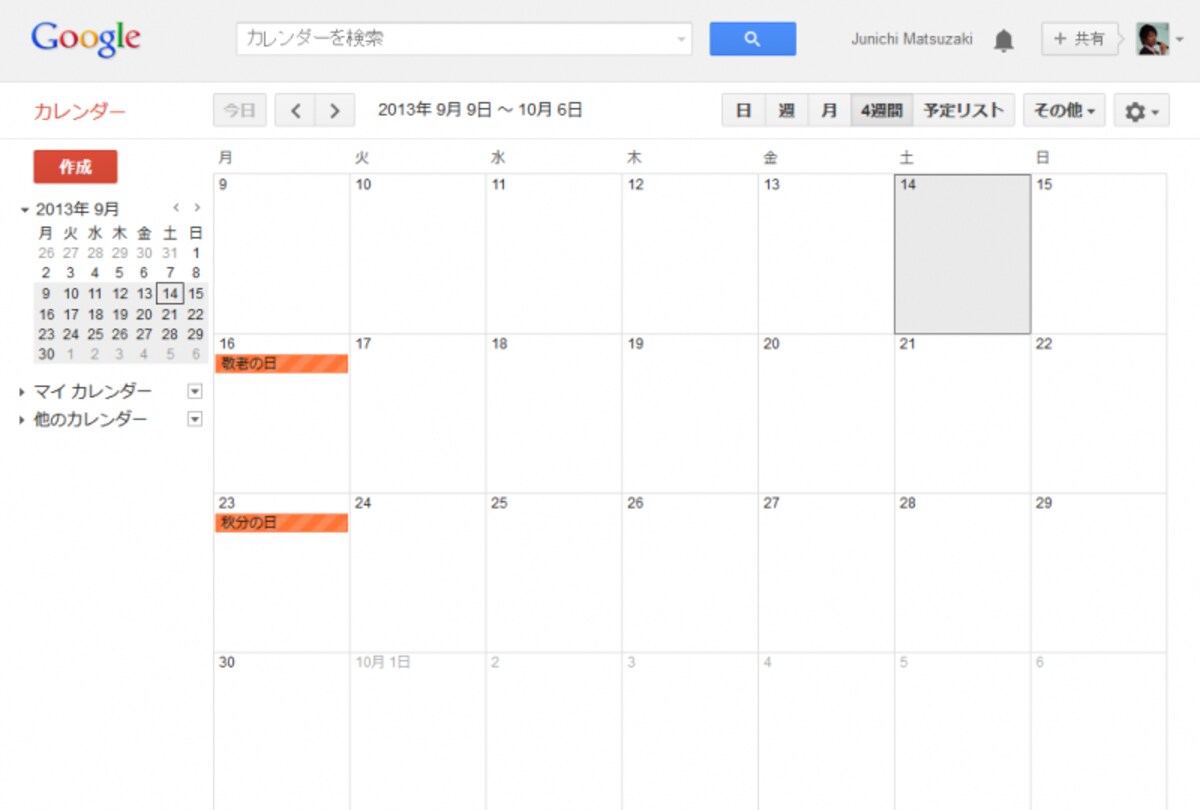The width and height of the screenshot is (1200, 810).
Task: Switch to 月 view
Action: [829, 111]
